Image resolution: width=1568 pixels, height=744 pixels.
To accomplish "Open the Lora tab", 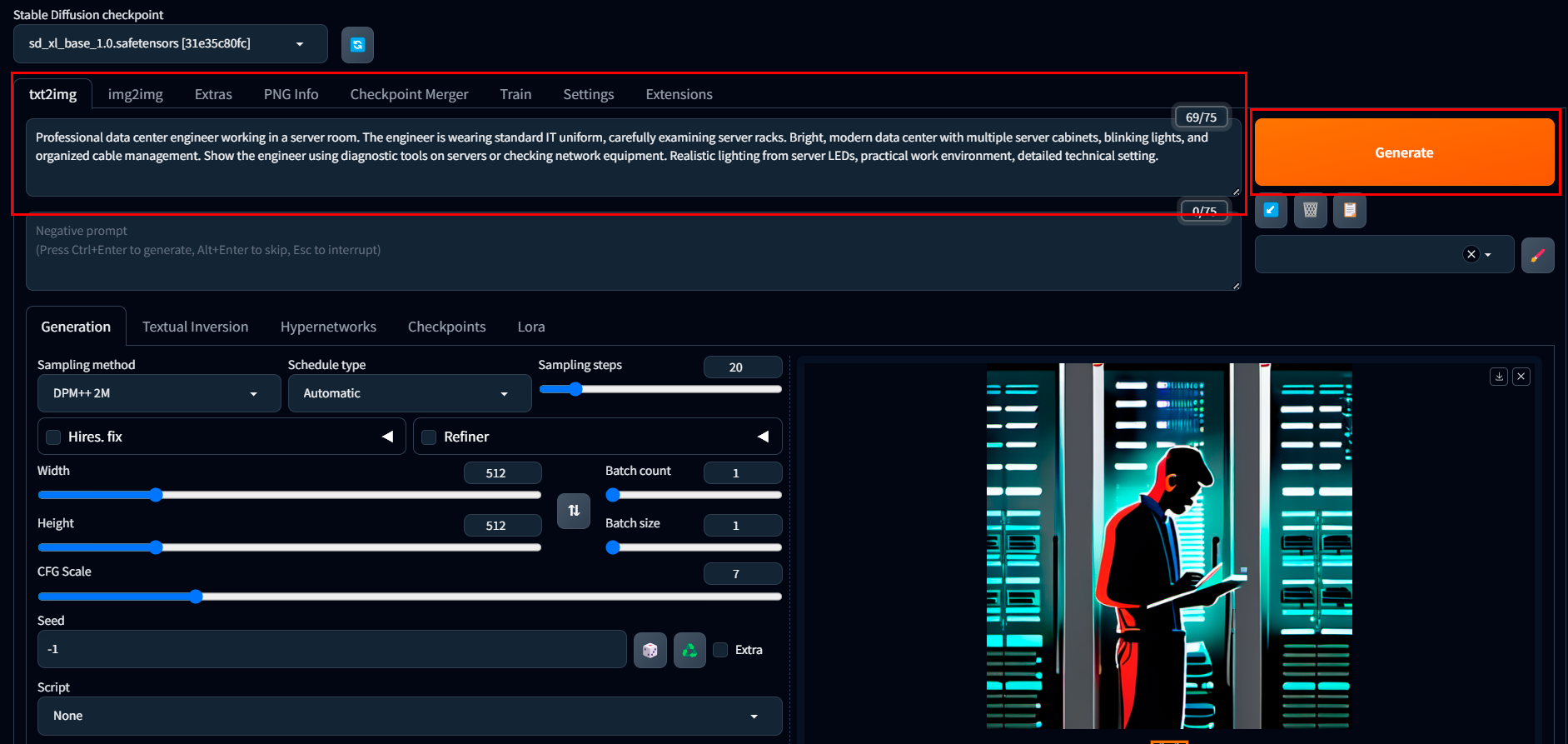I will tap(530, 327).
